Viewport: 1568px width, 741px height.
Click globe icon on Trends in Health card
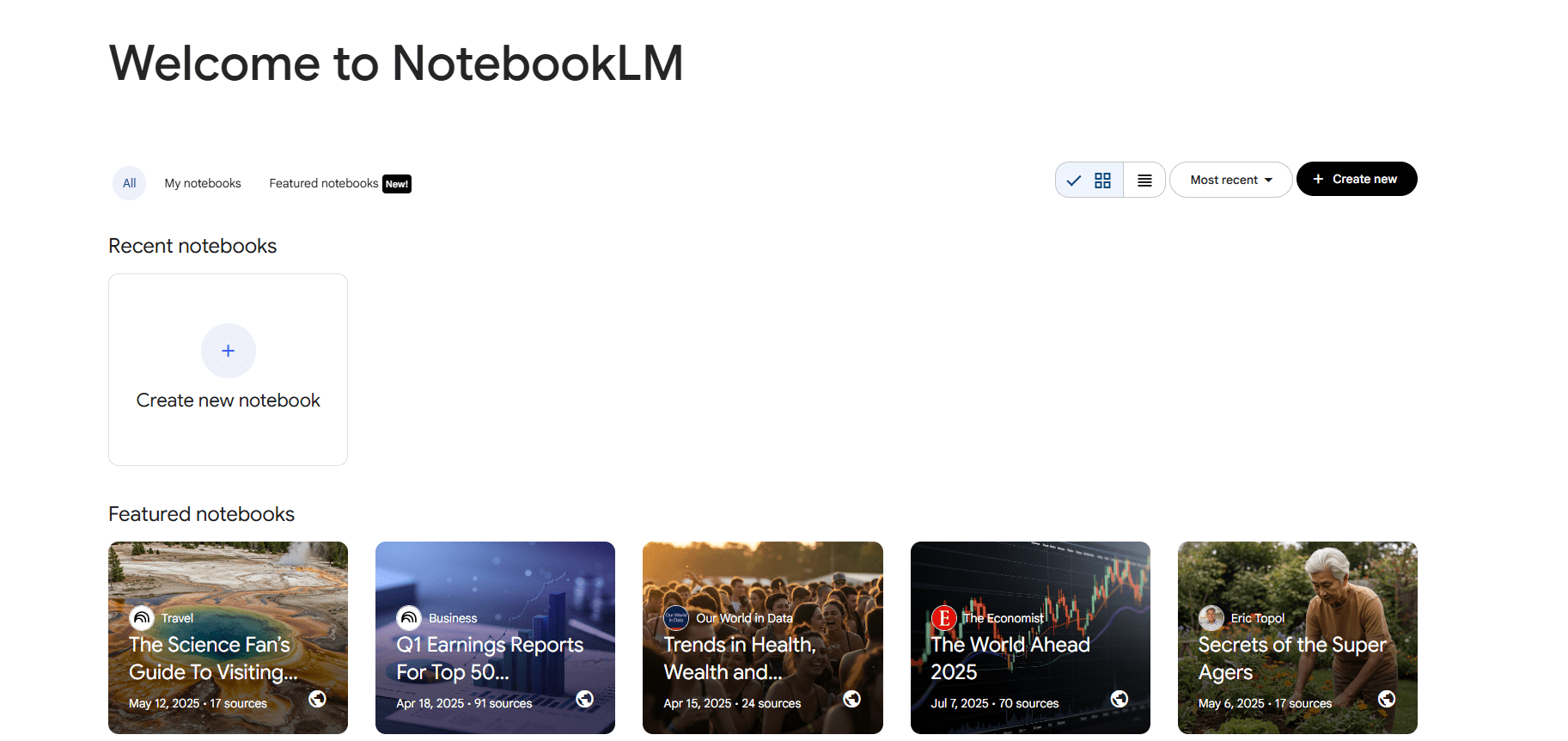(851, 699)
